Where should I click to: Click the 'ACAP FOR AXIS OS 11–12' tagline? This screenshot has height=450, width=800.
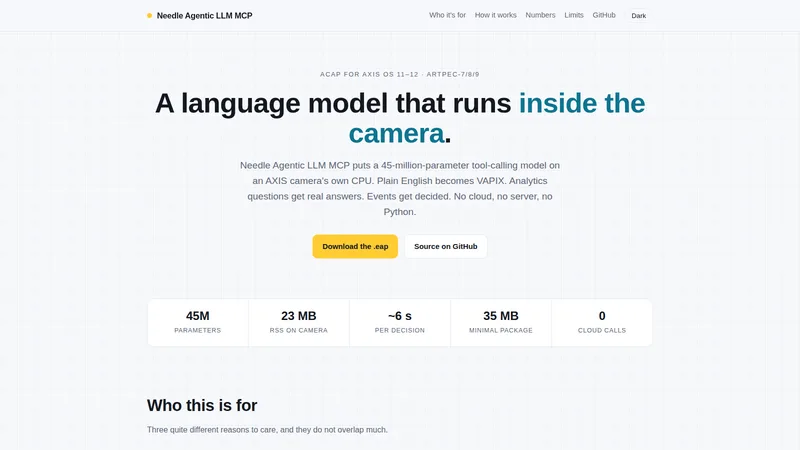click(369, 74)
